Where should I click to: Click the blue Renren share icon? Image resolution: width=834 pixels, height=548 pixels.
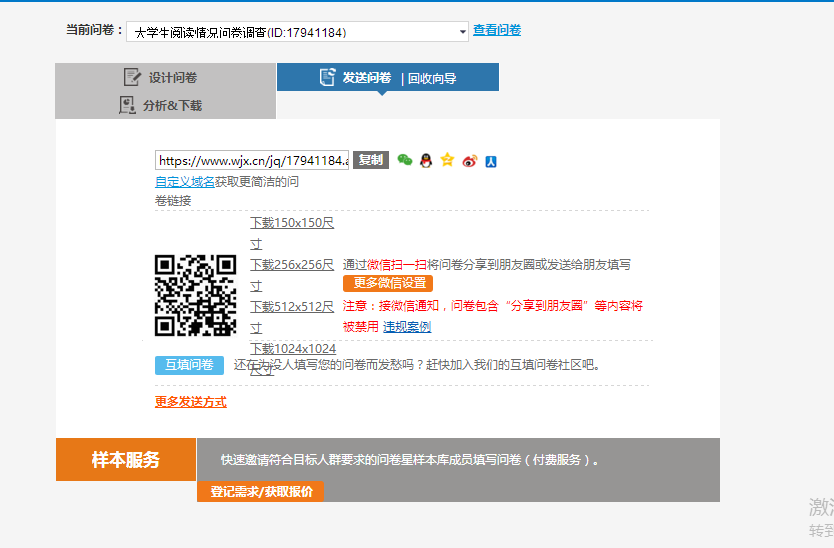click(491, 161)
